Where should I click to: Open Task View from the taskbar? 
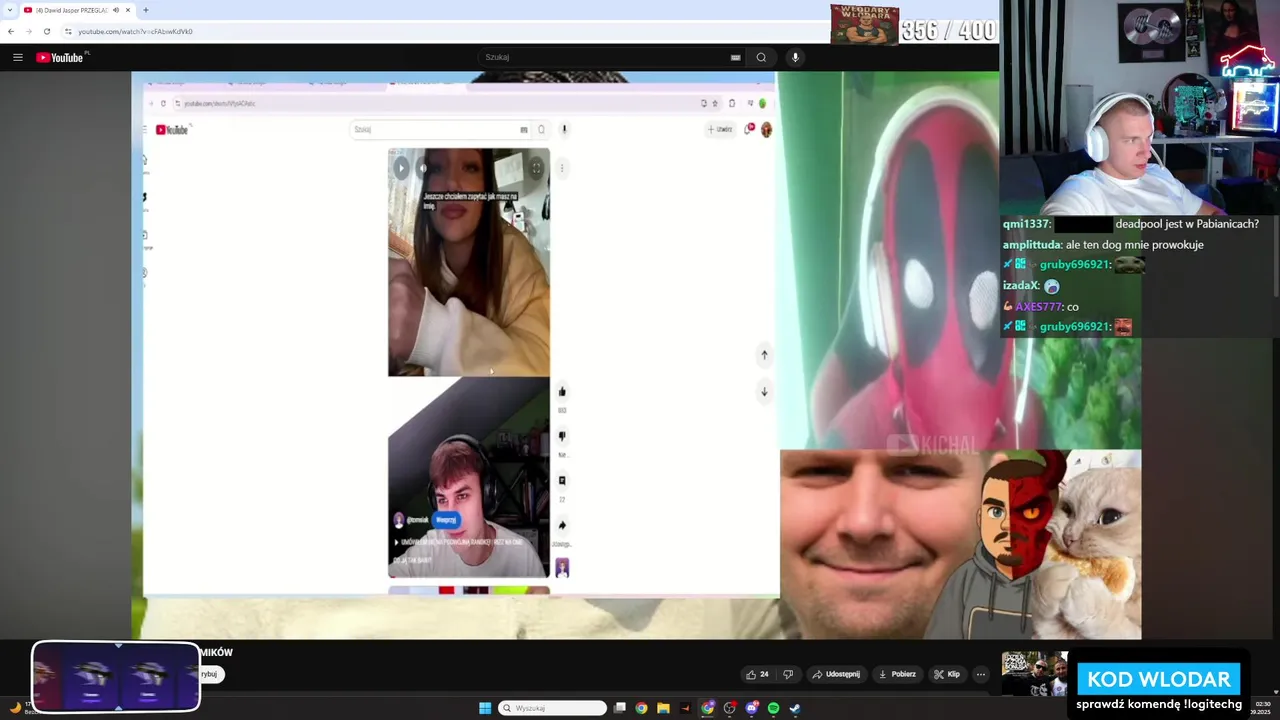pyautogui.click(x=620, y=708)
